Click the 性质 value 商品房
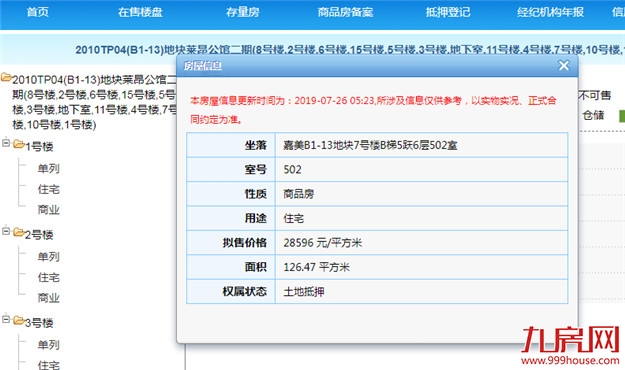 299,194
